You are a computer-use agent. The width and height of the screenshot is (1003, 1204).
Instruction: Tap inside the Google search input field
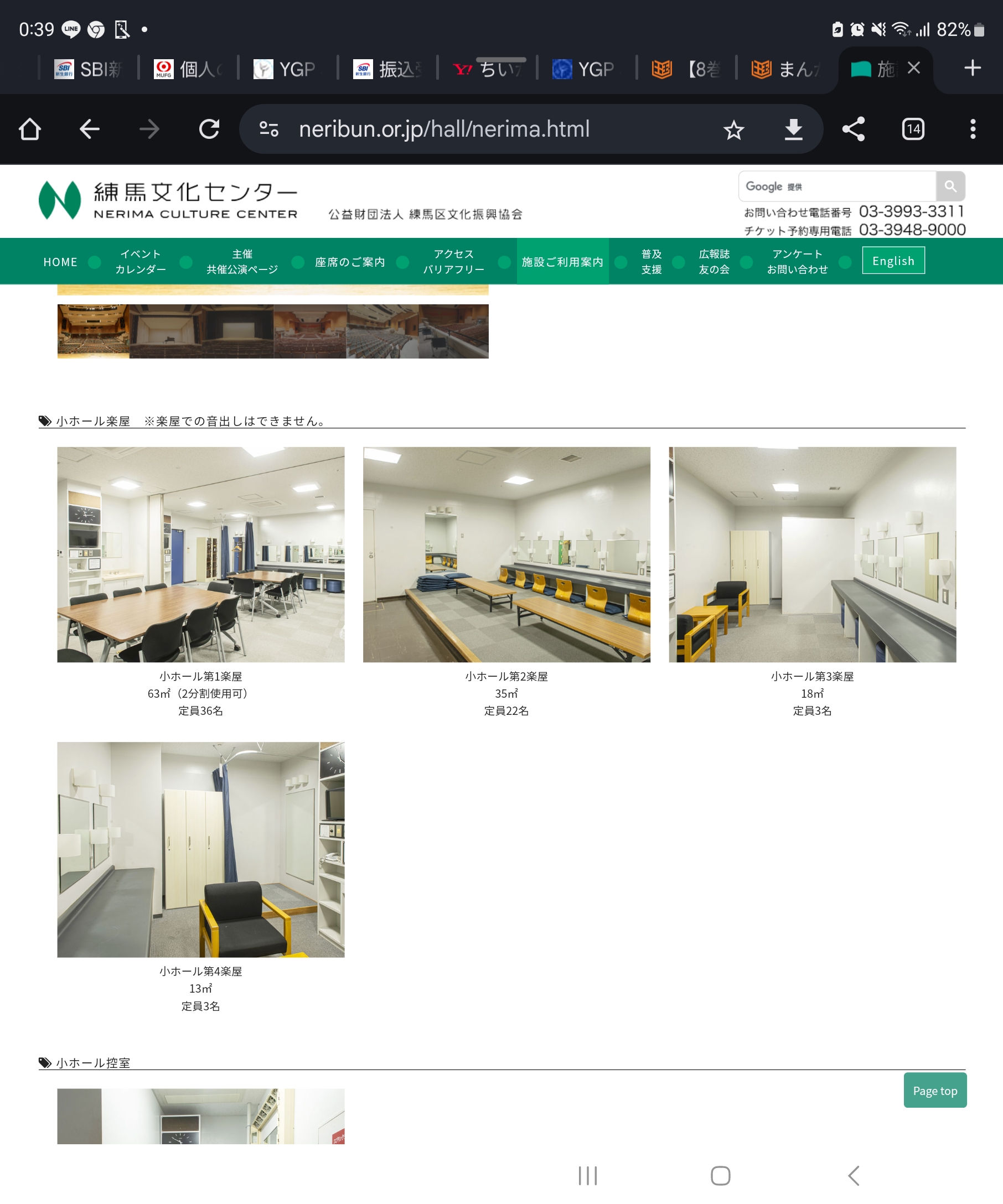point(831,186)
